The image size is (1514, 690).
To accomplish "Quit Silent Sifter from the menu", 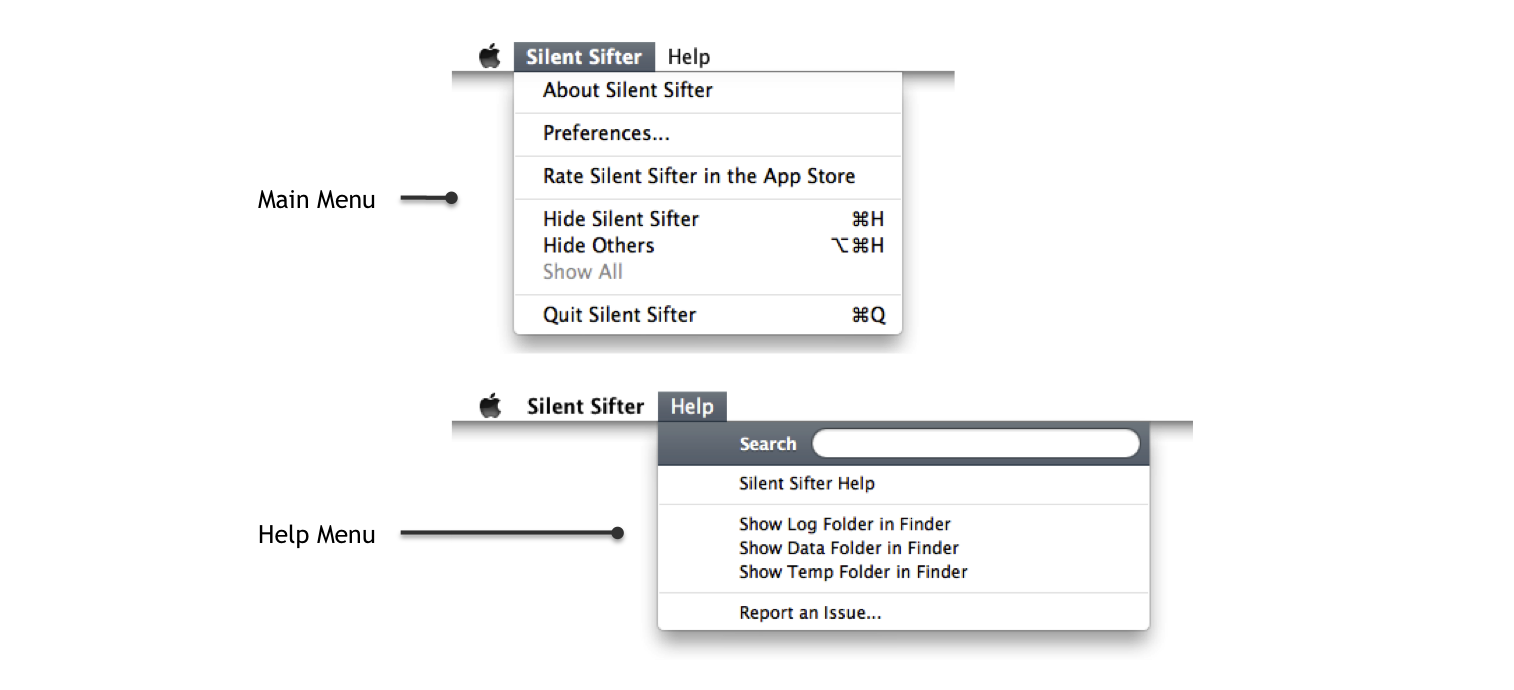I will (x=619, y=314).
